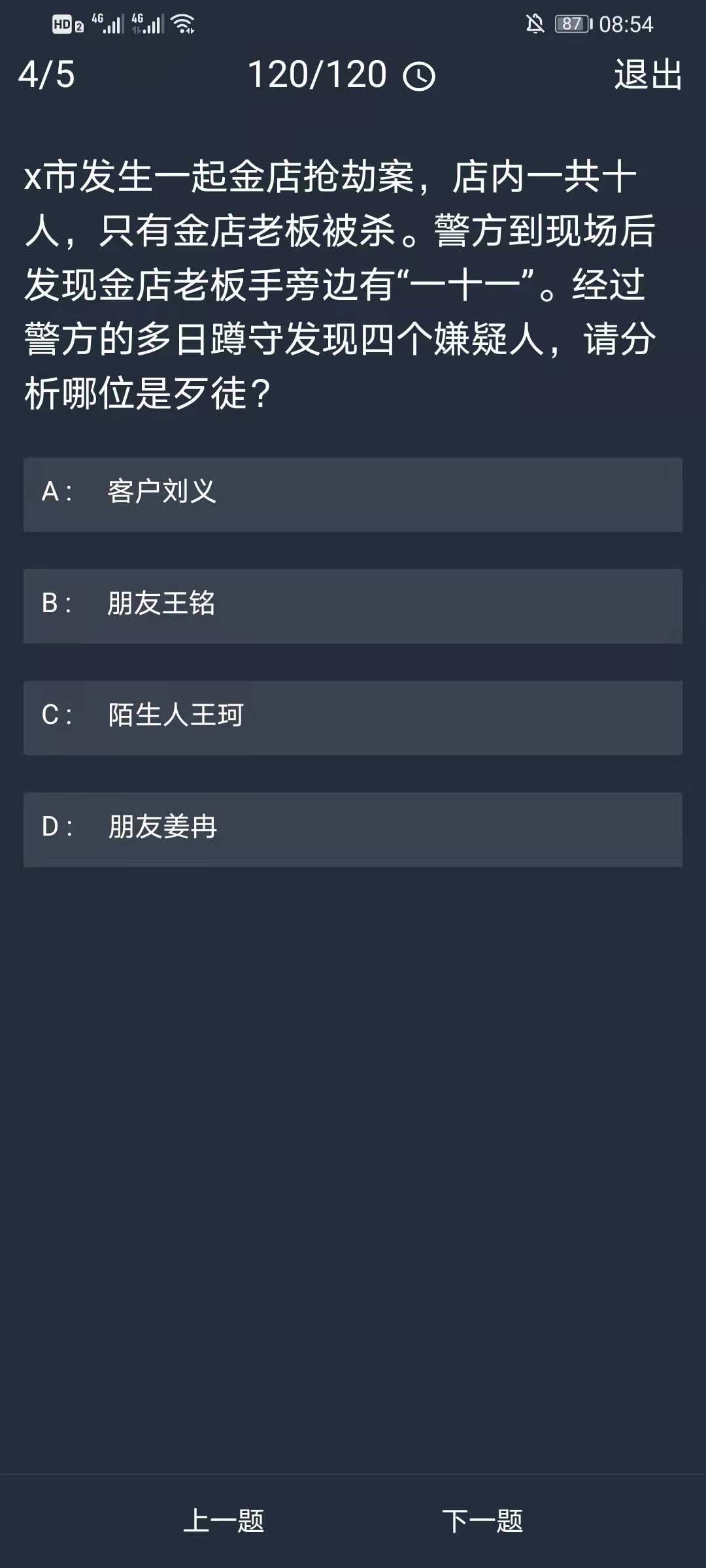Choose answer B: 朋友王铭
The width and height of the screenshot is (706, 1568).
[353, 606]
